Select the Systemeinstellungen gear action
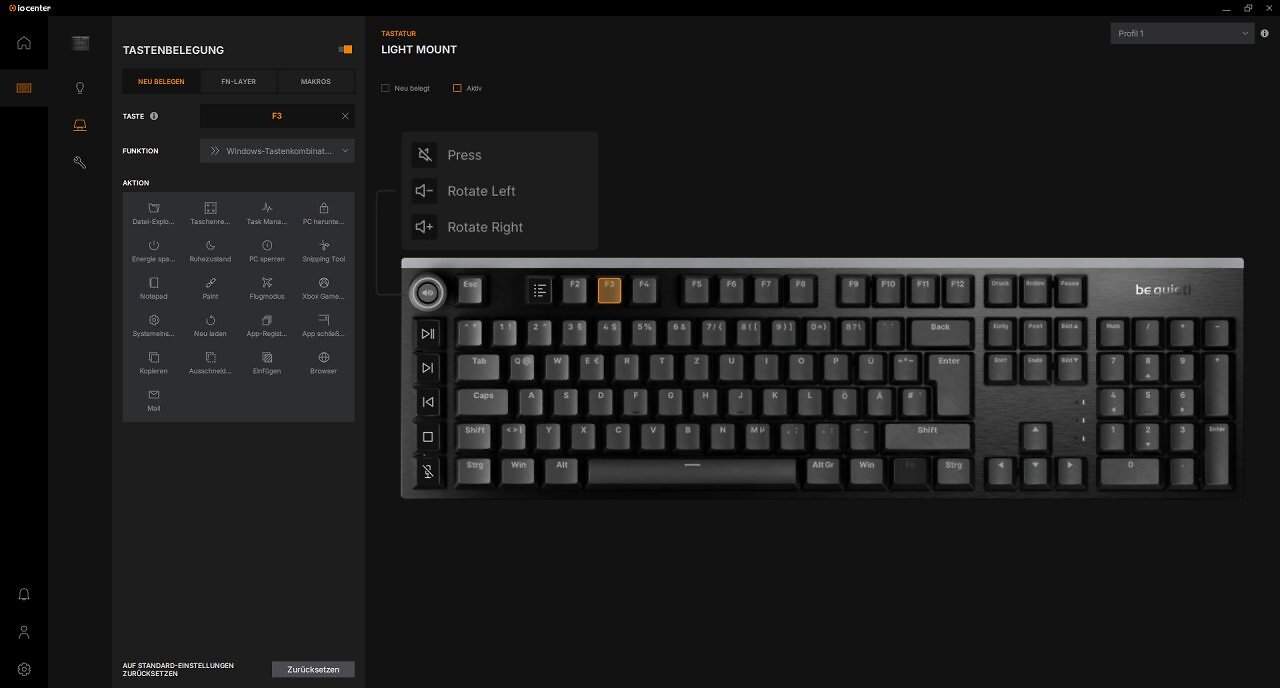This screenshot has height=688, width=1280. pyautogui.click(x=154, y=320)
